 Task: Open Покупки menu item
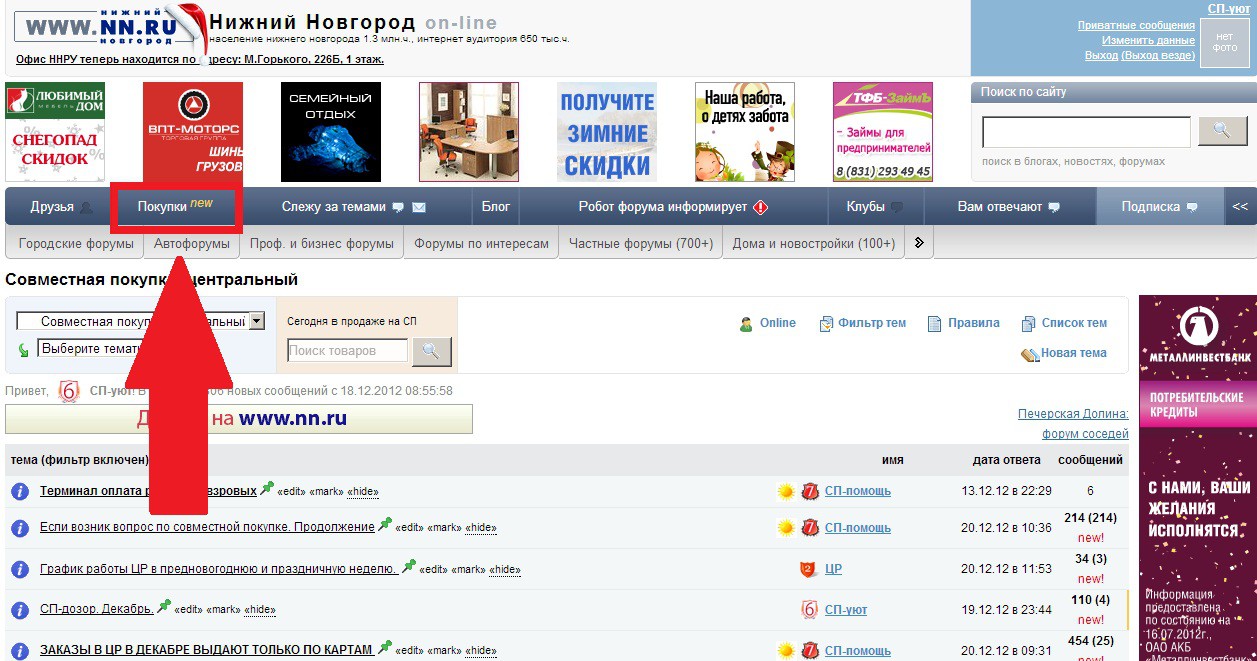[x=175, y=206]
